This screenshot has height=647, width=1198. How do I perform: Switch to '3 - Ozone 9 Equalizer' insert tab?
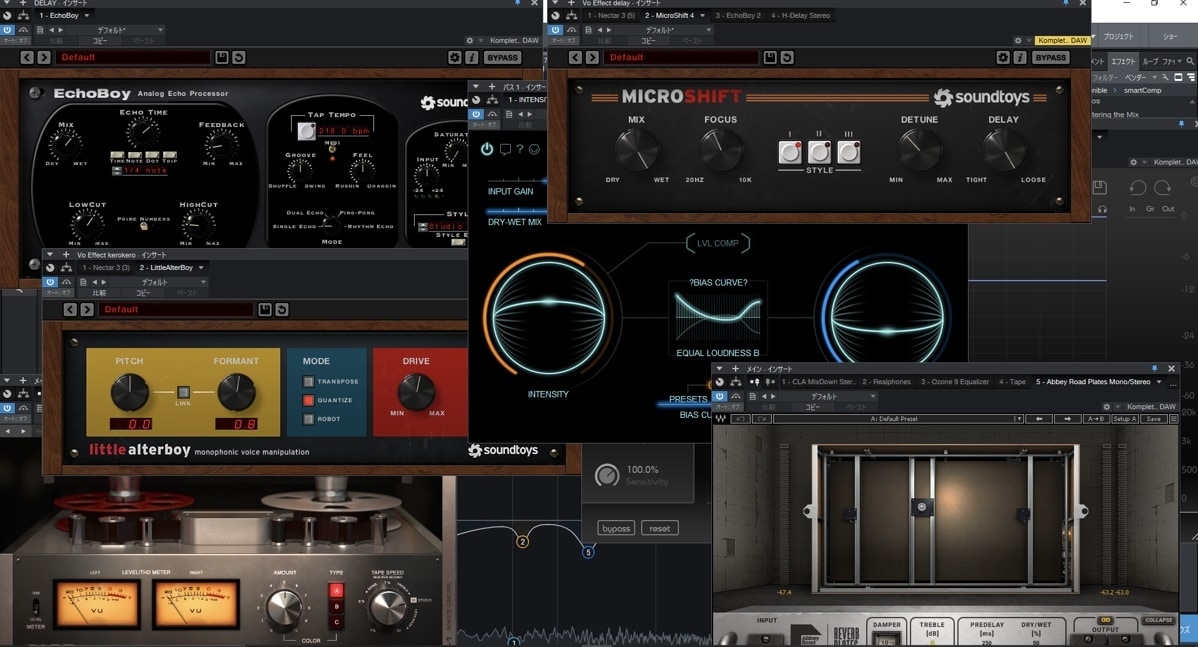955,382
